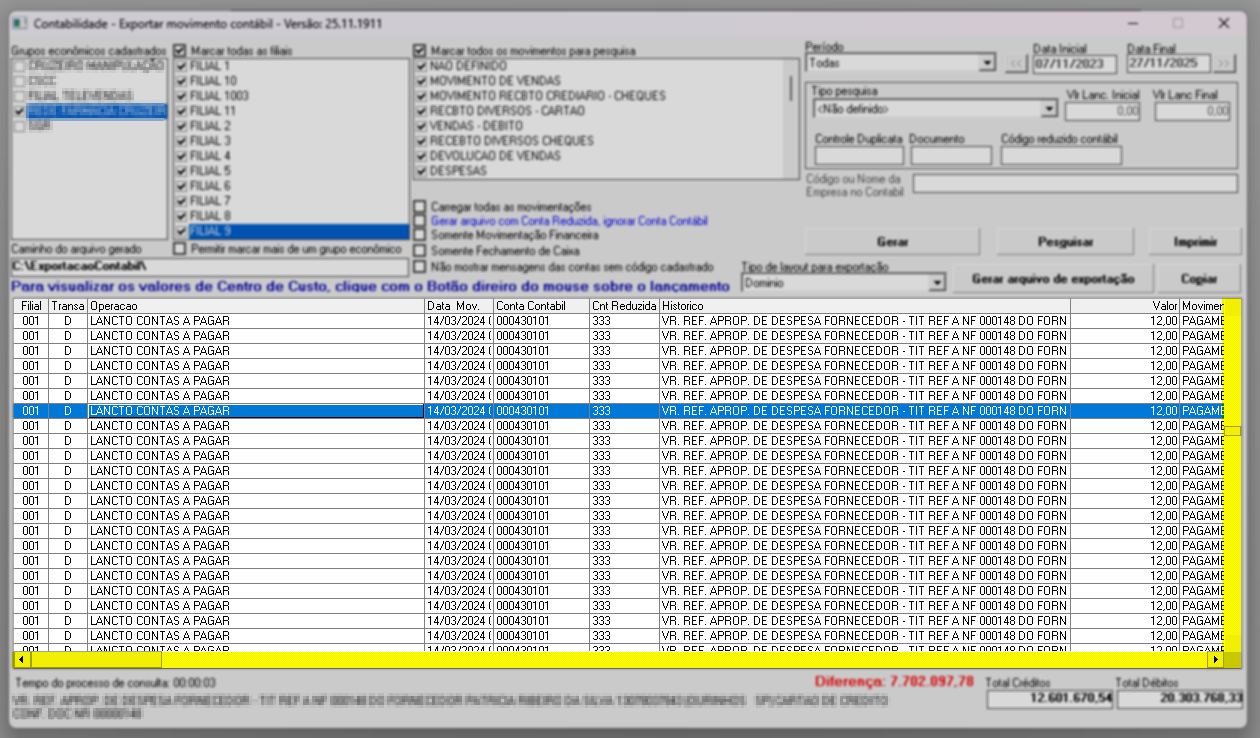Click the previous period arrow button
This screenshot has width=1260, height=738.
1016,64
